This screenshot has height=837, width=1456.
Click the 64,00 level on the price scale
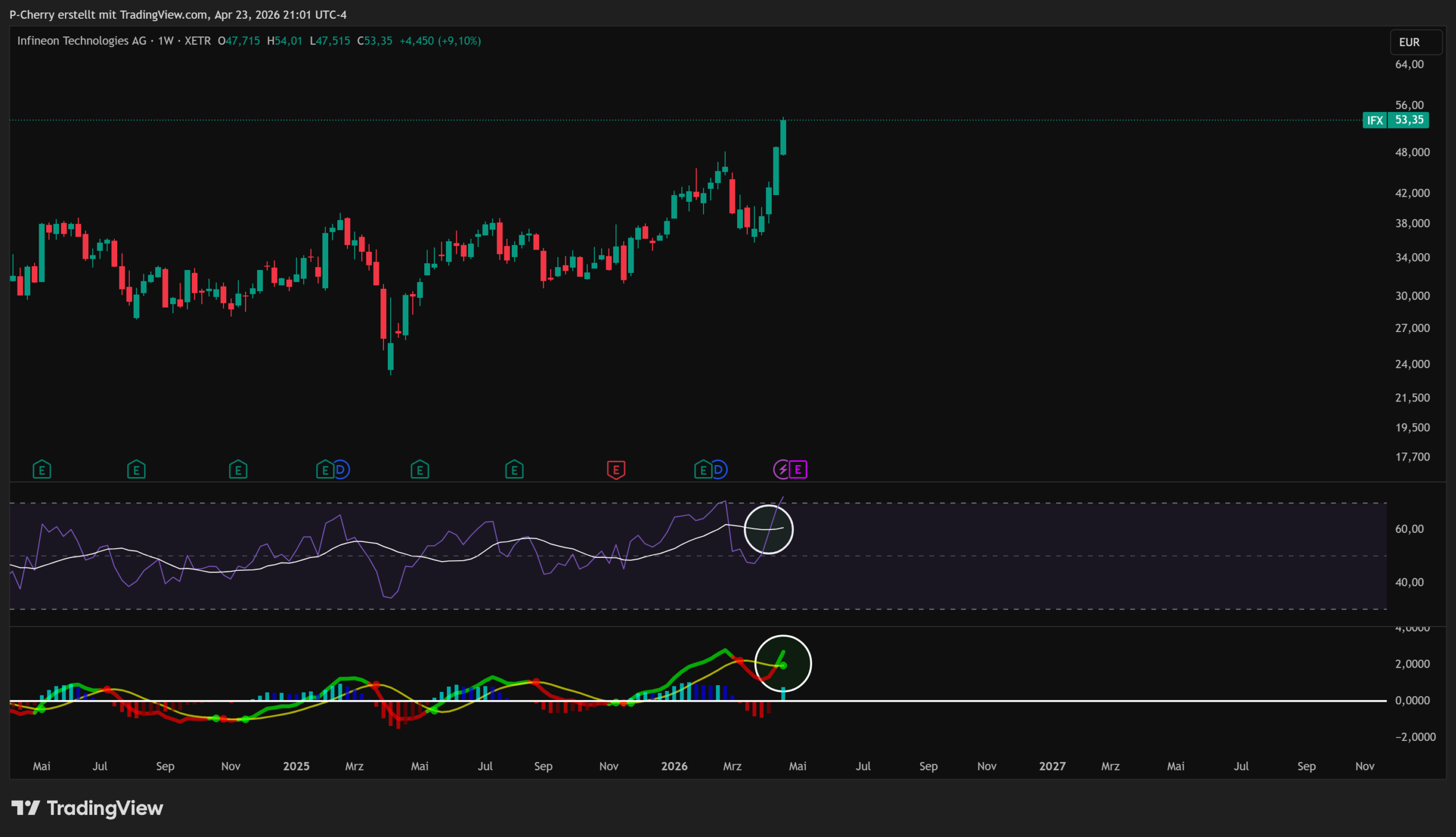(x=1409, y=64)
